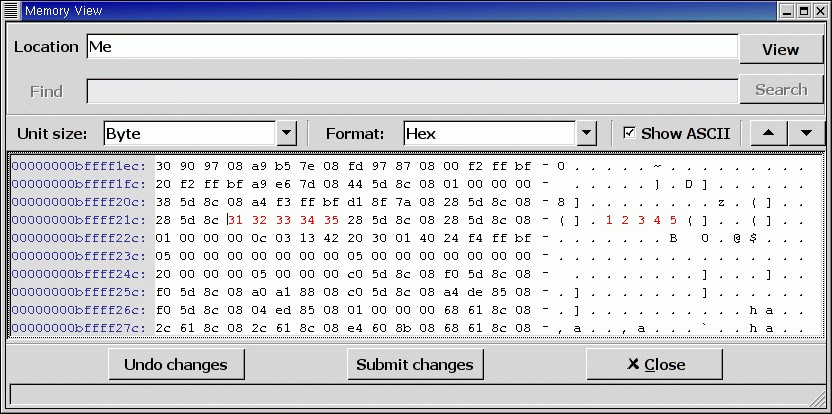Click the status bar resize grip
Screen dimensions: 832x414
coord(817,398)
